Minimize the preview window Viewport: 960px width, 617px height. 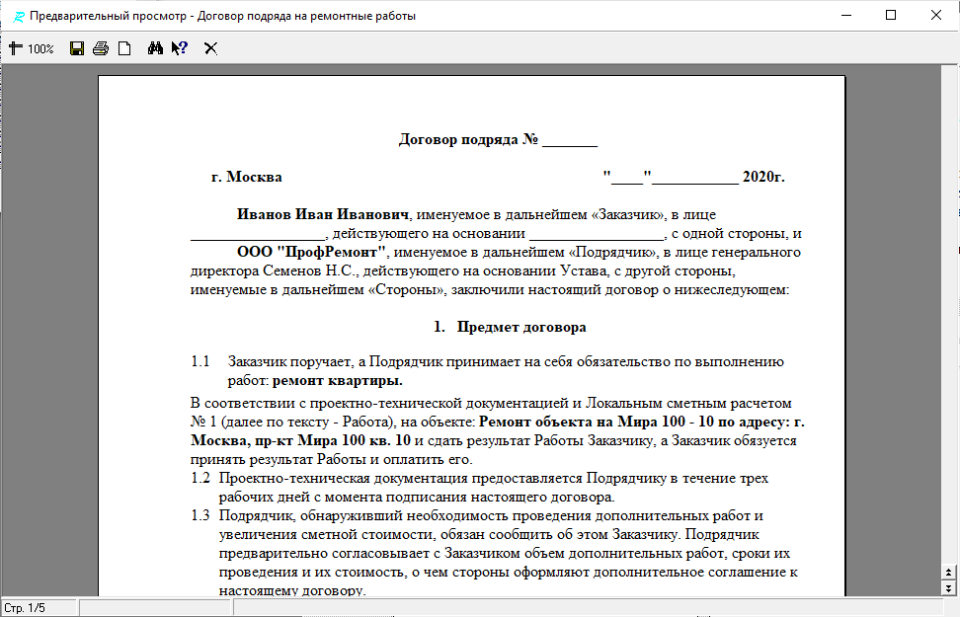pyautogui.click(x=847, y=15)
